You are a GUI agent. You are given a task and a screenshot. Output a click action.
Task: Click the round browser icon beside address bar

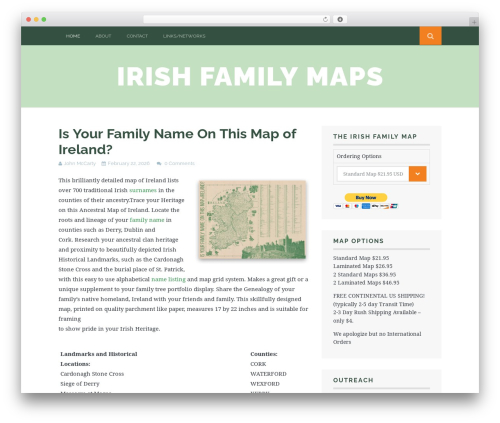pyautogui.click(x=340, y=19)
